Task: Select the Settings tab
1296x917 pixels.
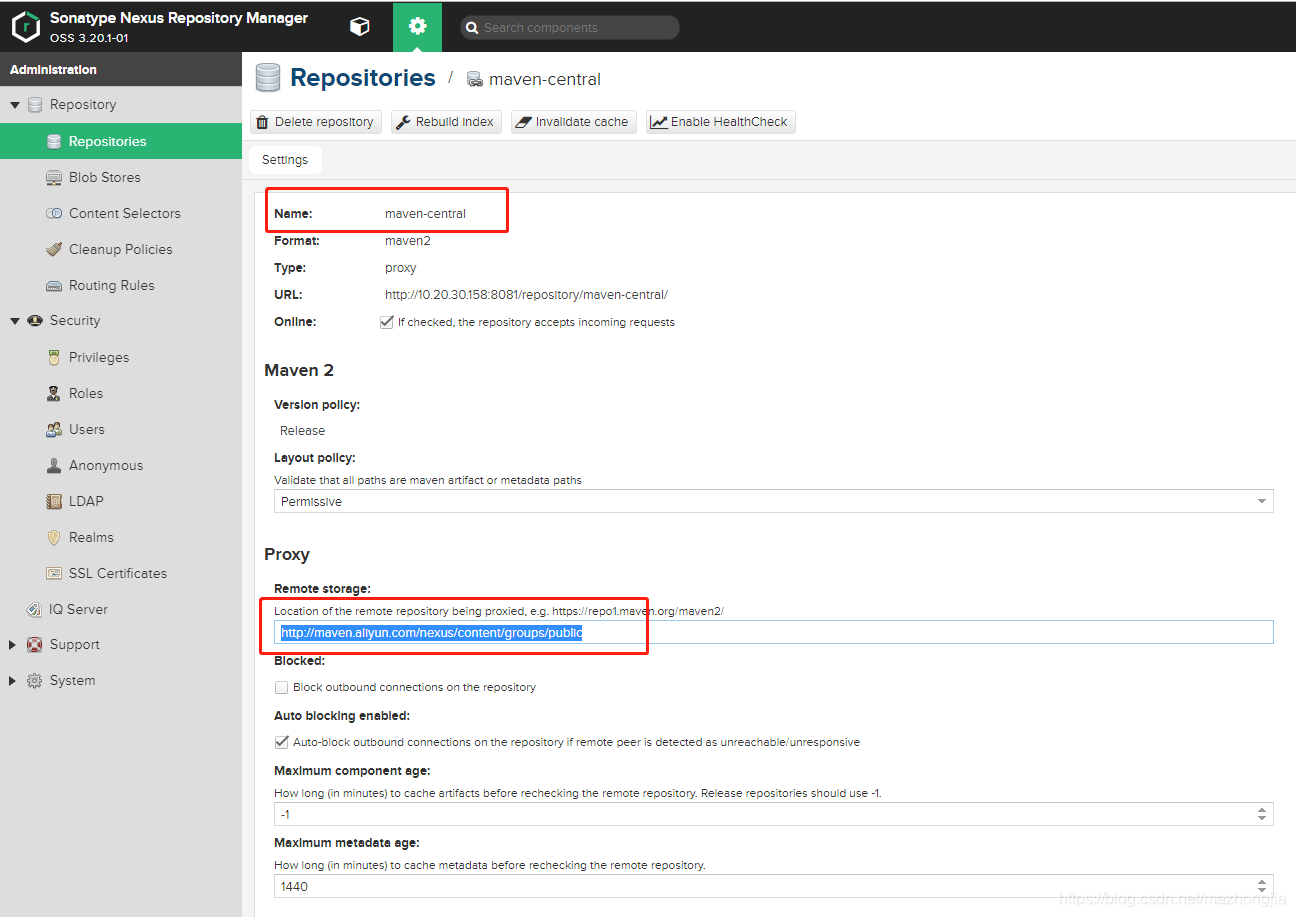Action: tap(285, 160)
